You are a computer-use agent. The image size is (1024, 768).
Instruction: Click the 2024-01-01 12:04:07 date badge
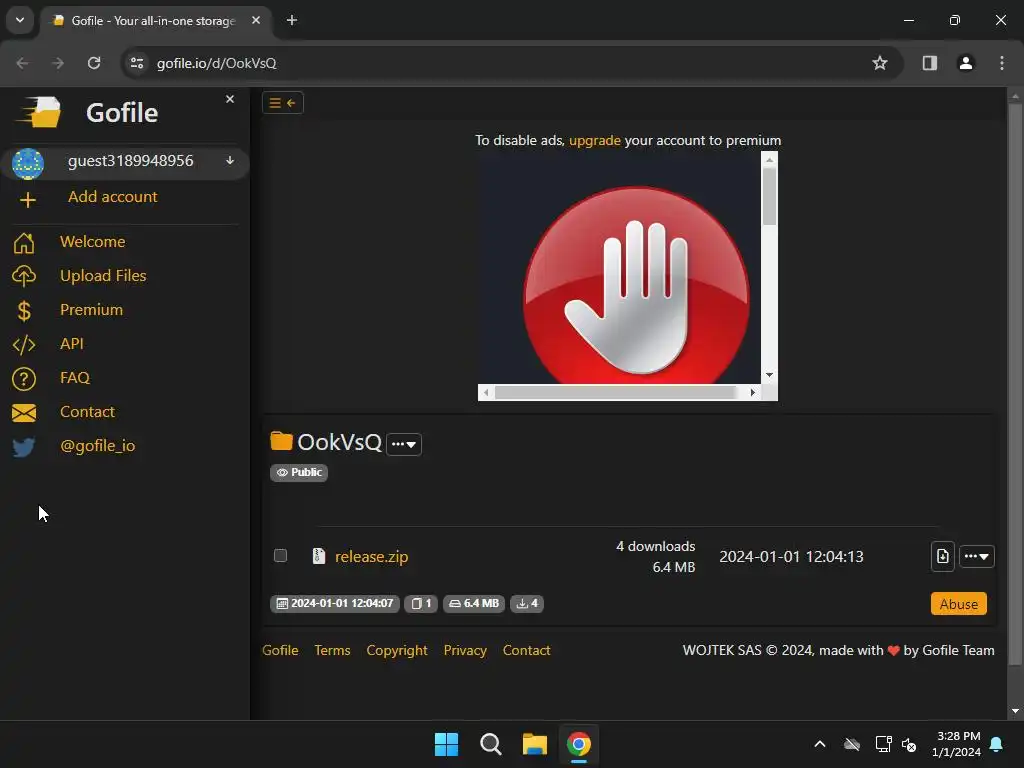point(335,603)
